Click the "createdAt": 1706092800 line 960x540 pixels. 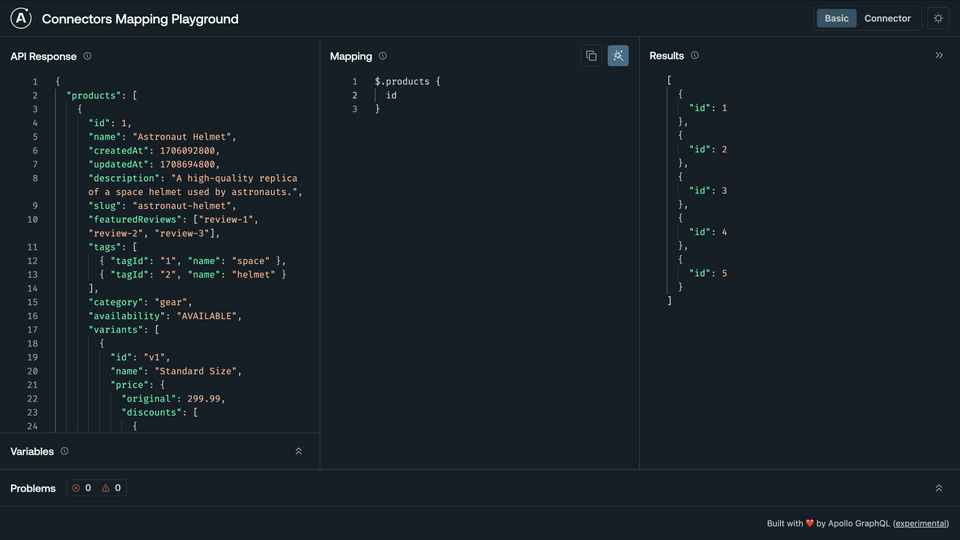tap(154, 151)
